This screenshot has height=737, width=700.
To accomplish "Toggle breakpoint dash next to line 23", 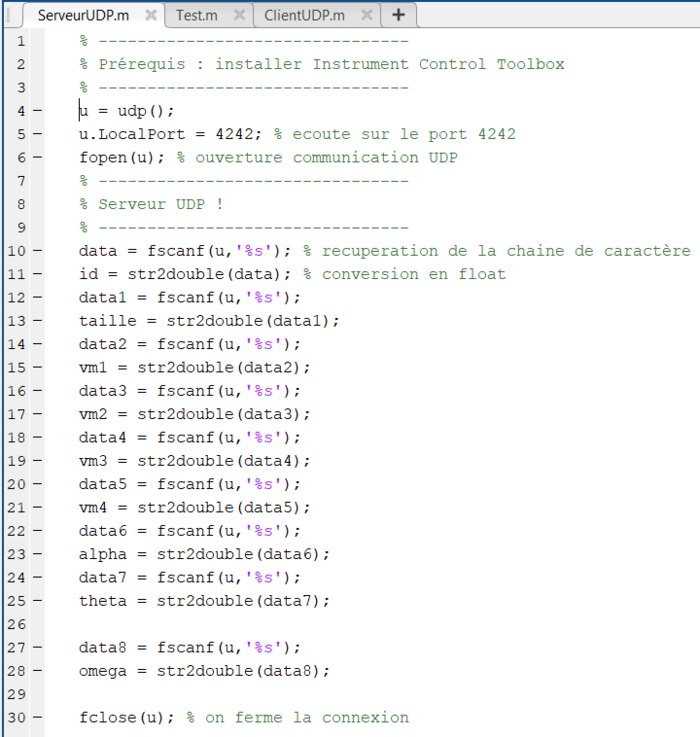I will tap(37, 554).
